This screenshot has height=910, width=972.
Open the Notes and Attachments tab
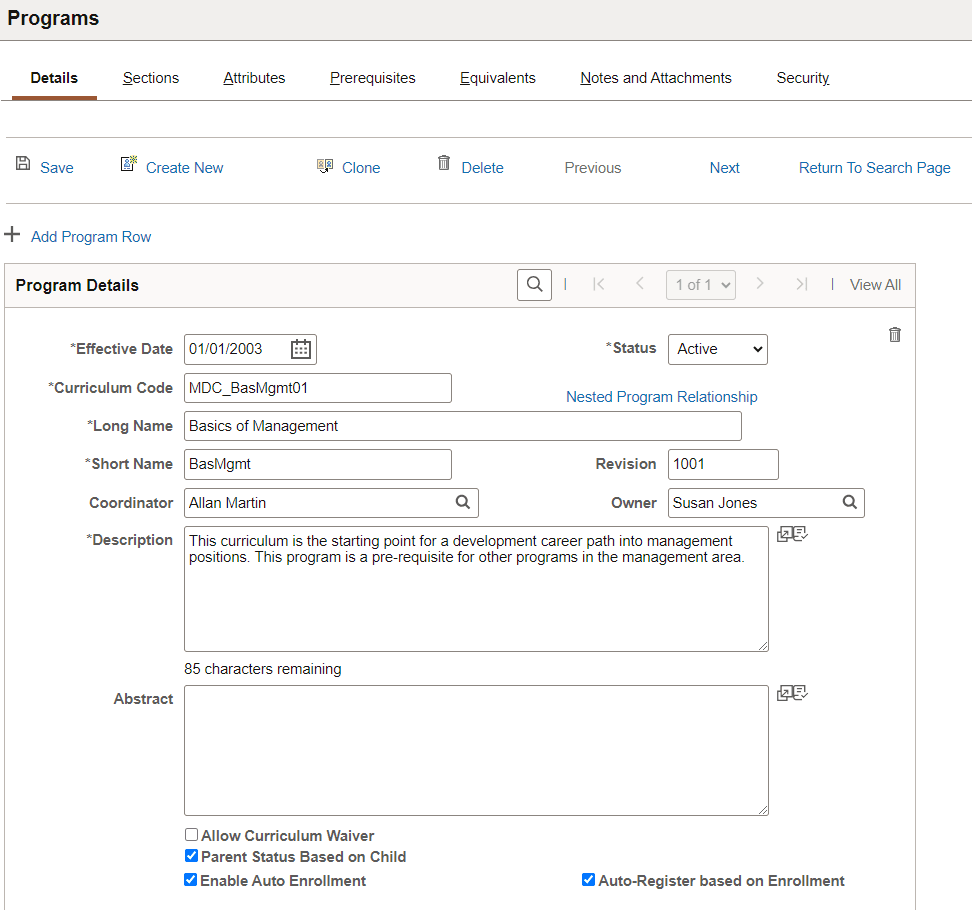(656, 78)
